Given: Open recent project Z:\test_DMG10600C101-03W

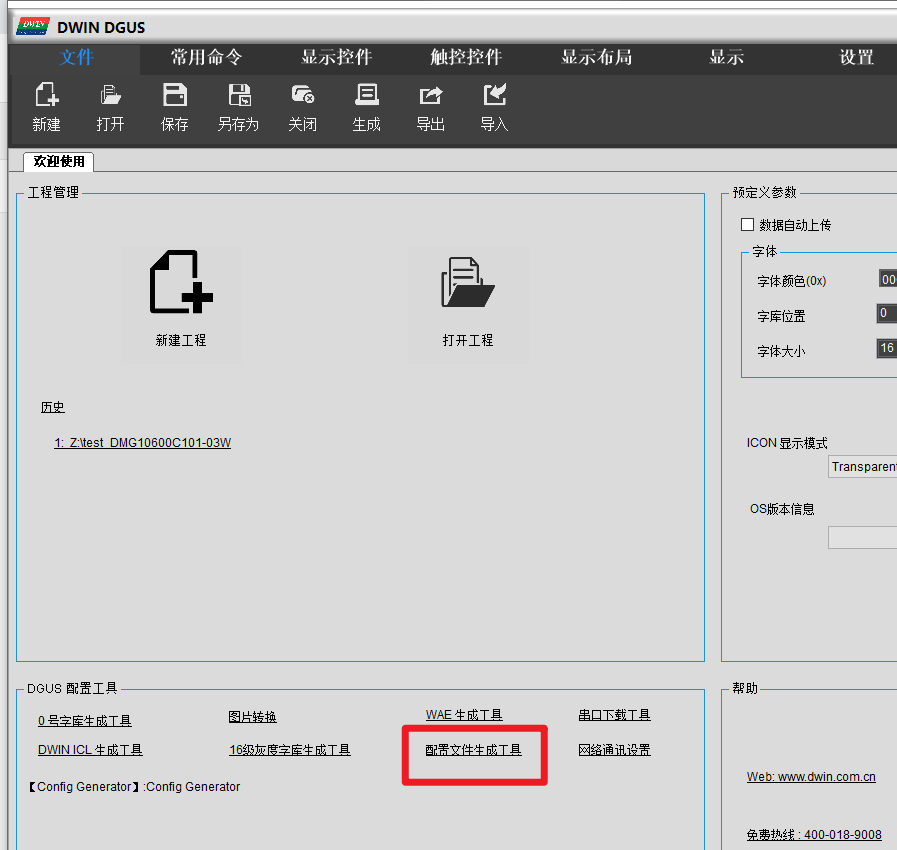Looking at the screenshot, I should coord(142,443).
